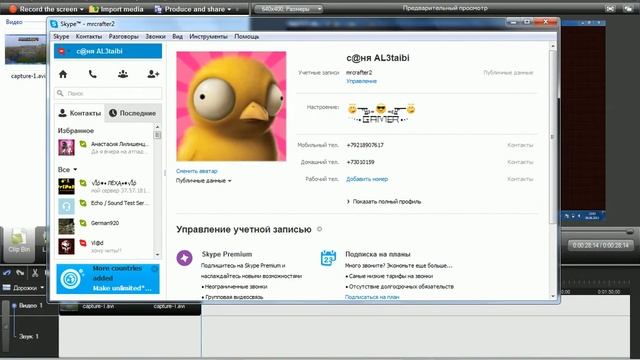The image size is (640, 360).
Task: Click the status icon beside с@ня AL3taibi
Action: point(62,51)
